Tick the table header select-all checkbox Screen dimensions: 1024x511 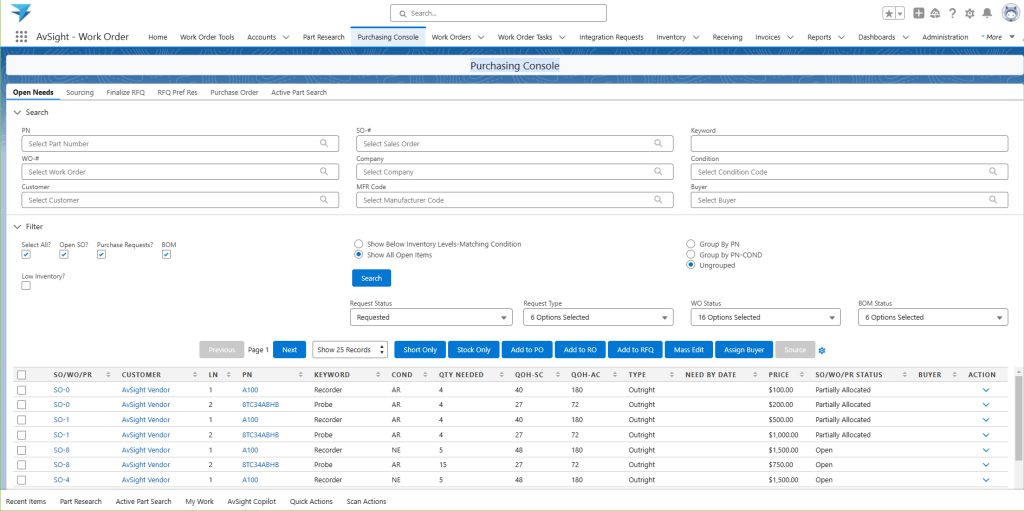tap(22, 375)
